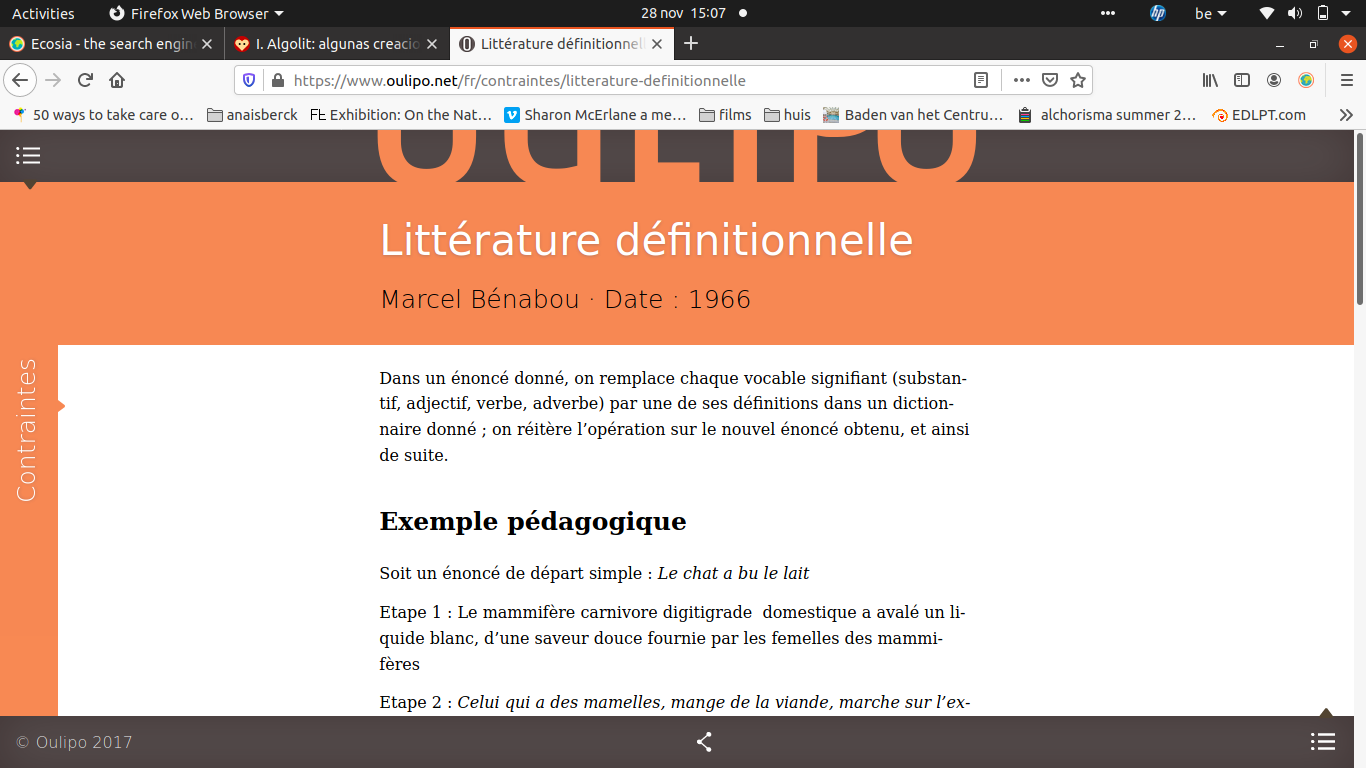Image resolution: width=1366 pixels, height=768 pixels.
Task: Close the Ecosia tab
Action: [207, 44]
